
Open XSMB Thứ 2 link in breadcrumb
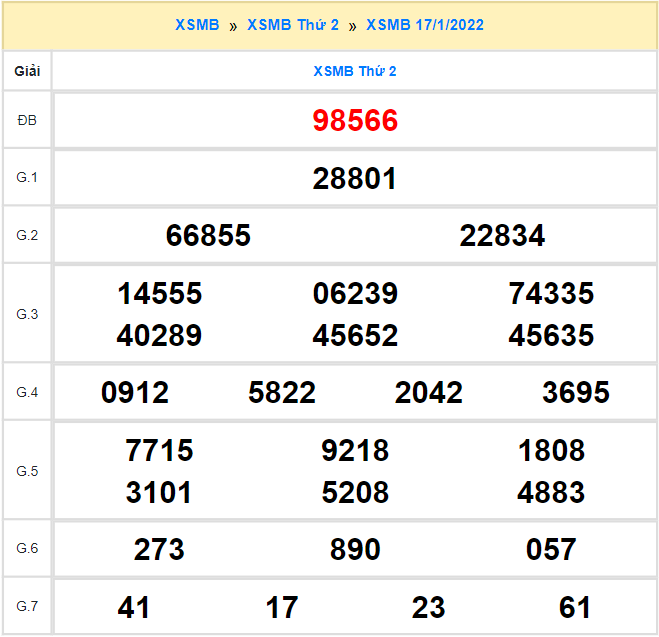(x=293, y=25)
